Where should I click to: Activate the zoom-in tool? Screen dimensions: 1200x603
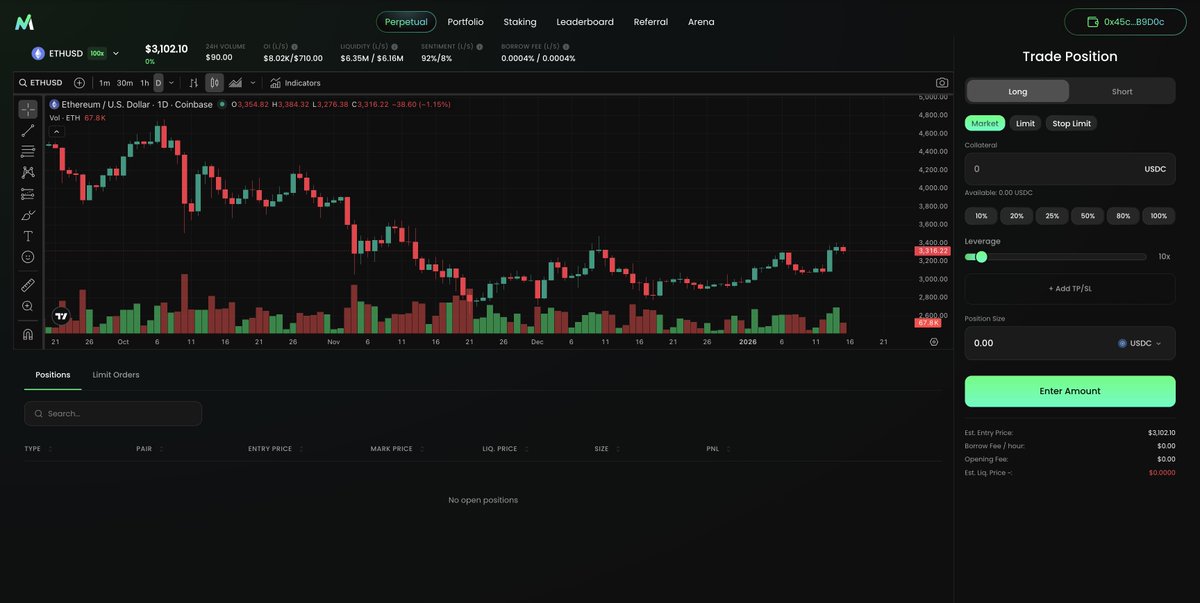[28, 306]
